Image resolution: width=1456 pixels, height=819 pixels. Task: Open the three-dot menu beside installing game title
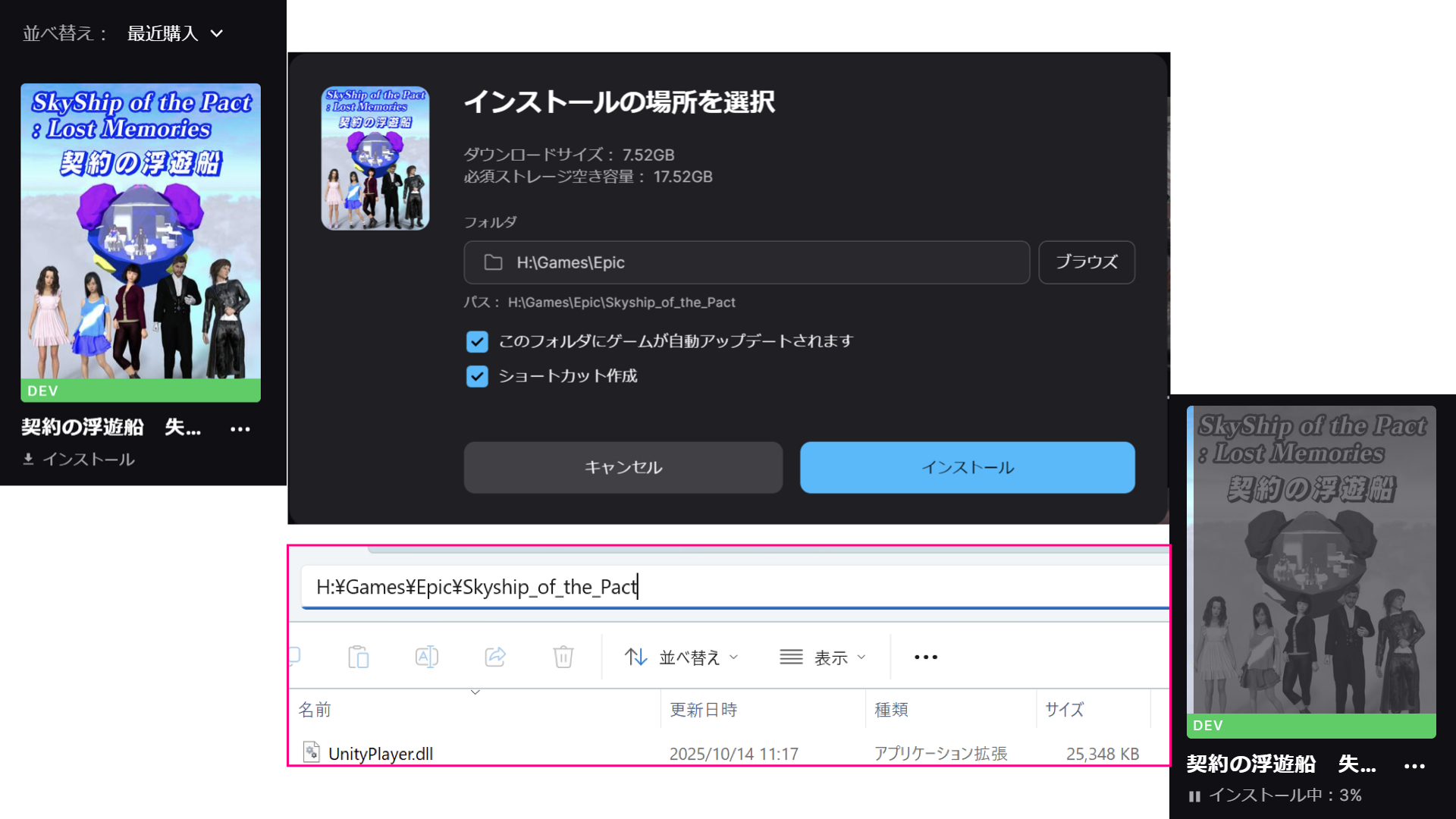point(1414,767)
